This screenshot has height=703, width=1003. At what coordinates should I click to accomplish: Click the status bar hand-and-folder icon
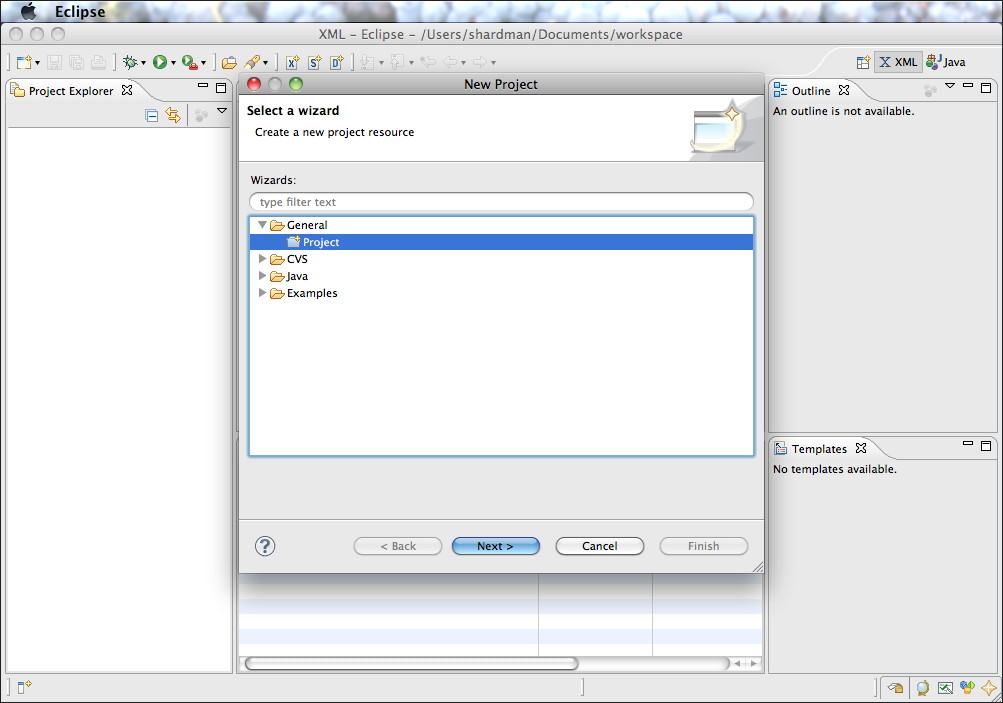[895, 688]
